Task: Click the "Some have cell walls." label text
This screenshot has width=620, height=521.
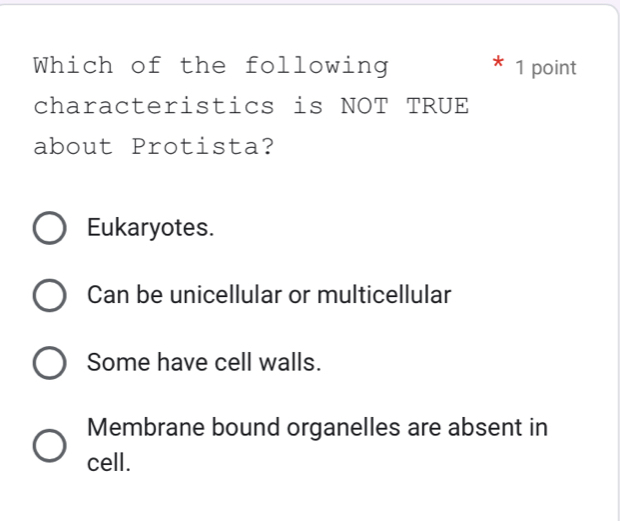Action: [204, 363]
